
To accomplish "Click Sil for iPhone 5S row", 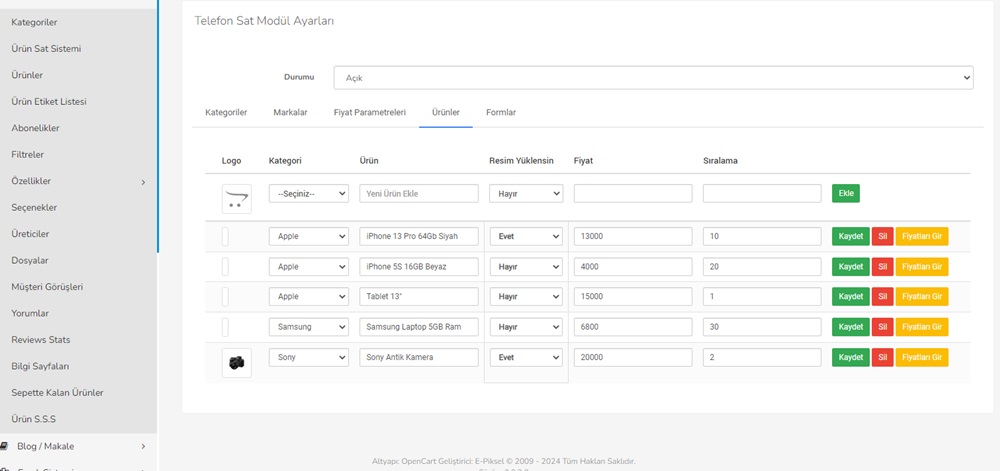I will pos(883,266).
